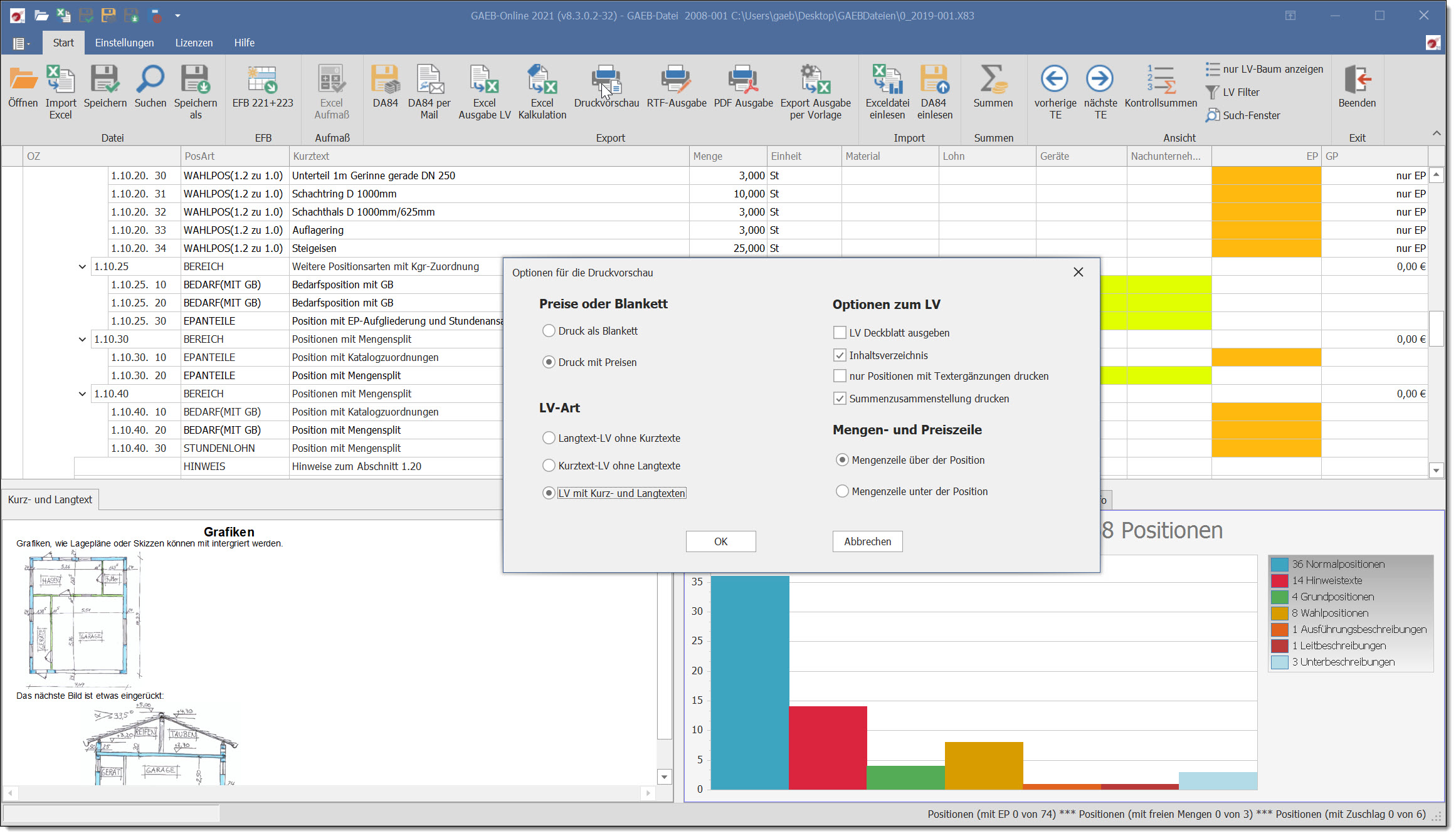Exit the app via Beenden
This screenshot has height=836, width=1456.
point(1357,87)
